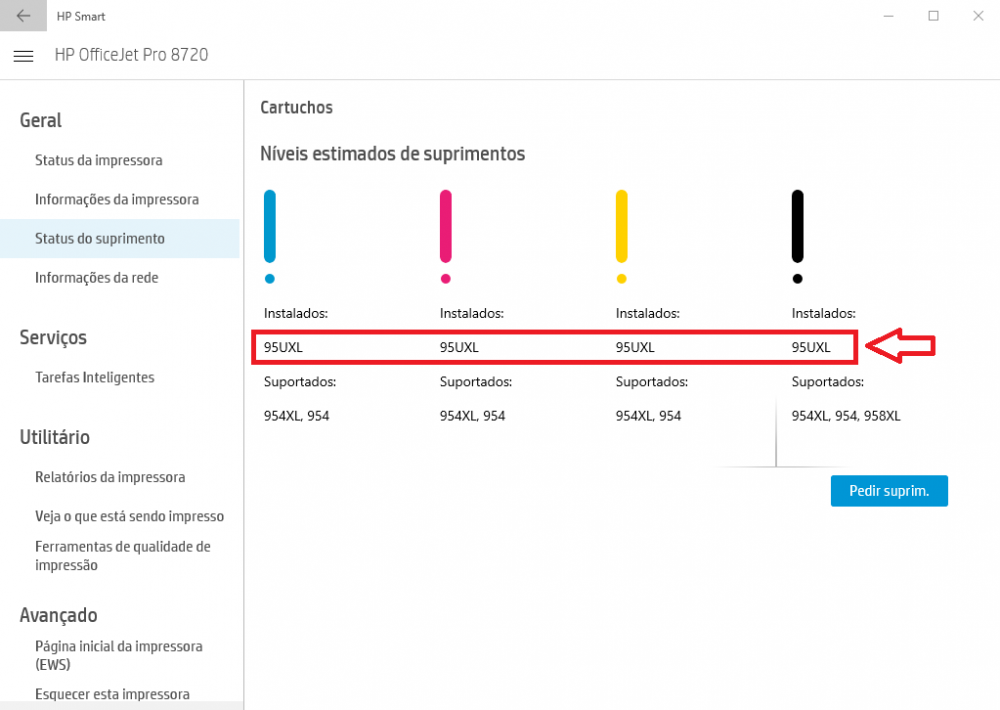Click HP OfficeJet Pro 8720 title

(131, 55)
